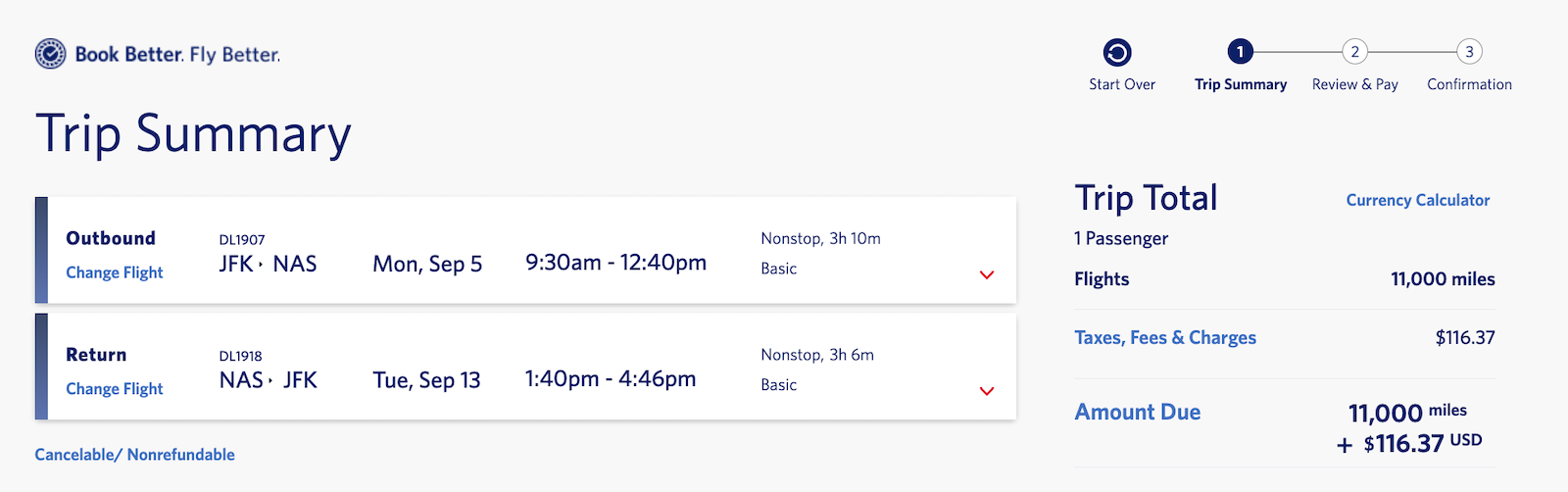This screenshot has height=492, width=1568.
Task: Click the Delta globe logo icon
Action: [50, 54]
